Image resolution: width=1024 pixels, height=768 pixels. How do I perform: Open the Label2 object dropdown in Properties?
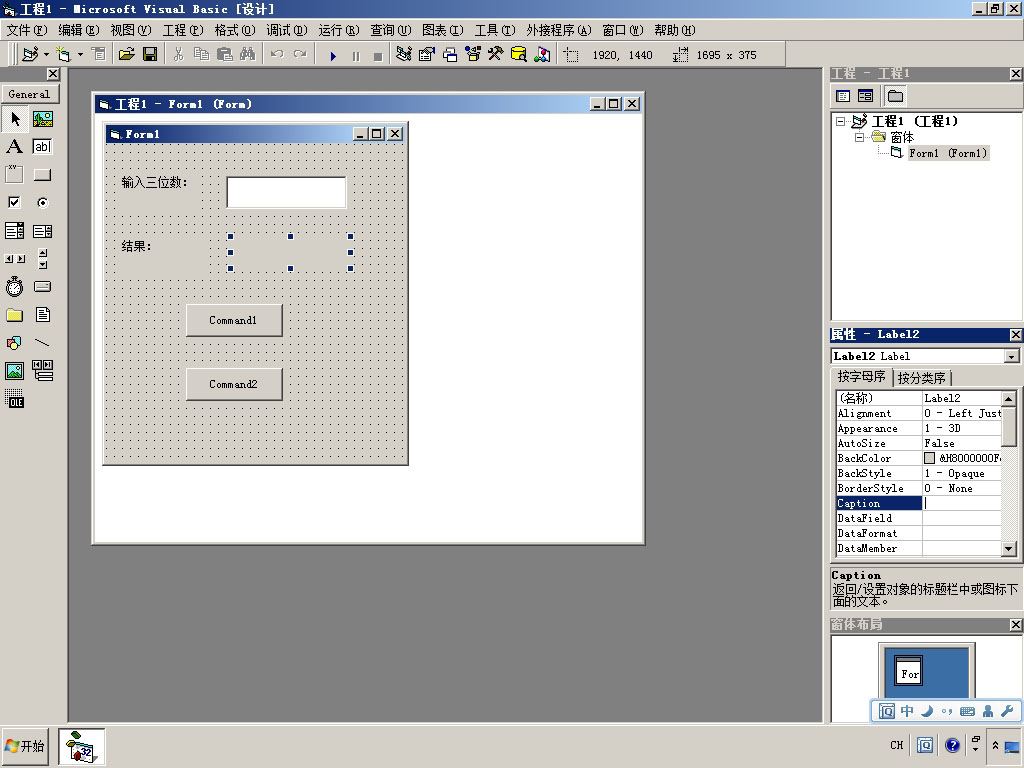[x=1012, y=357]
